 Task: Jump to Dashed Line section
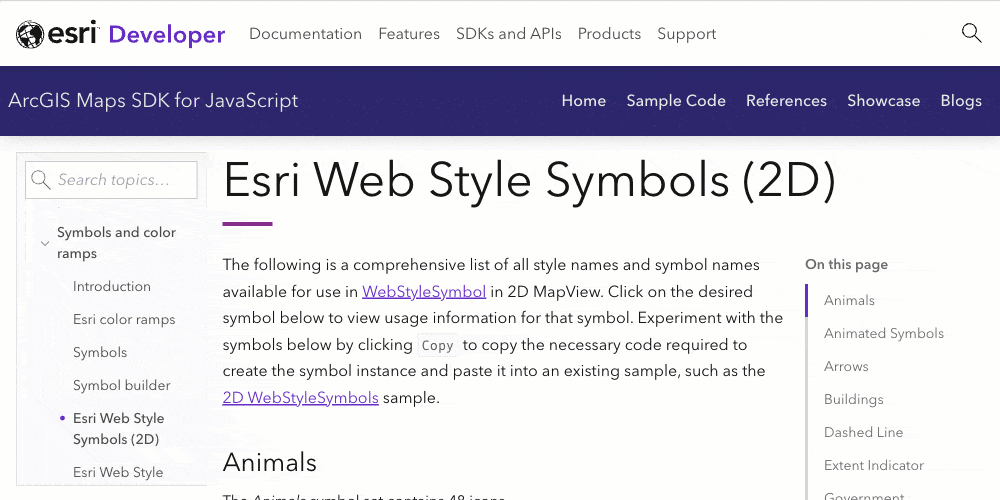[x=863, y=433]
